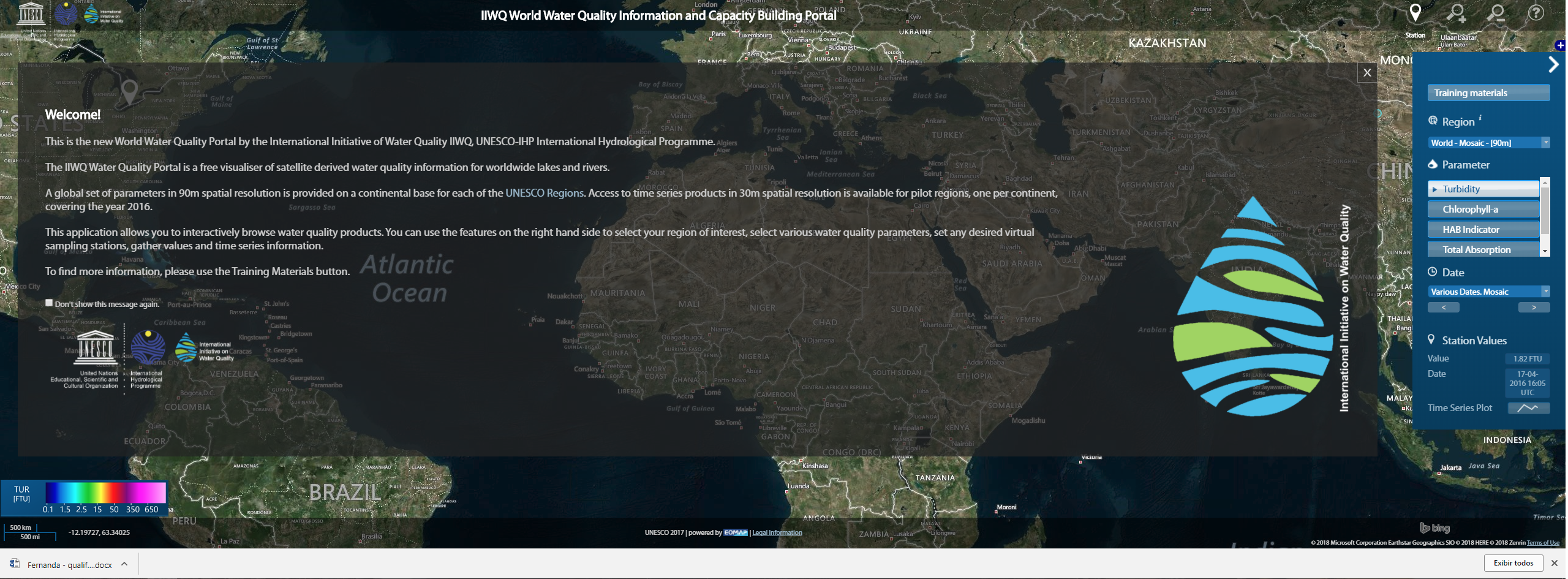This screenshot has height=579, width=1568.
Task: Click the previous date '<' button
Action: 1444,308
